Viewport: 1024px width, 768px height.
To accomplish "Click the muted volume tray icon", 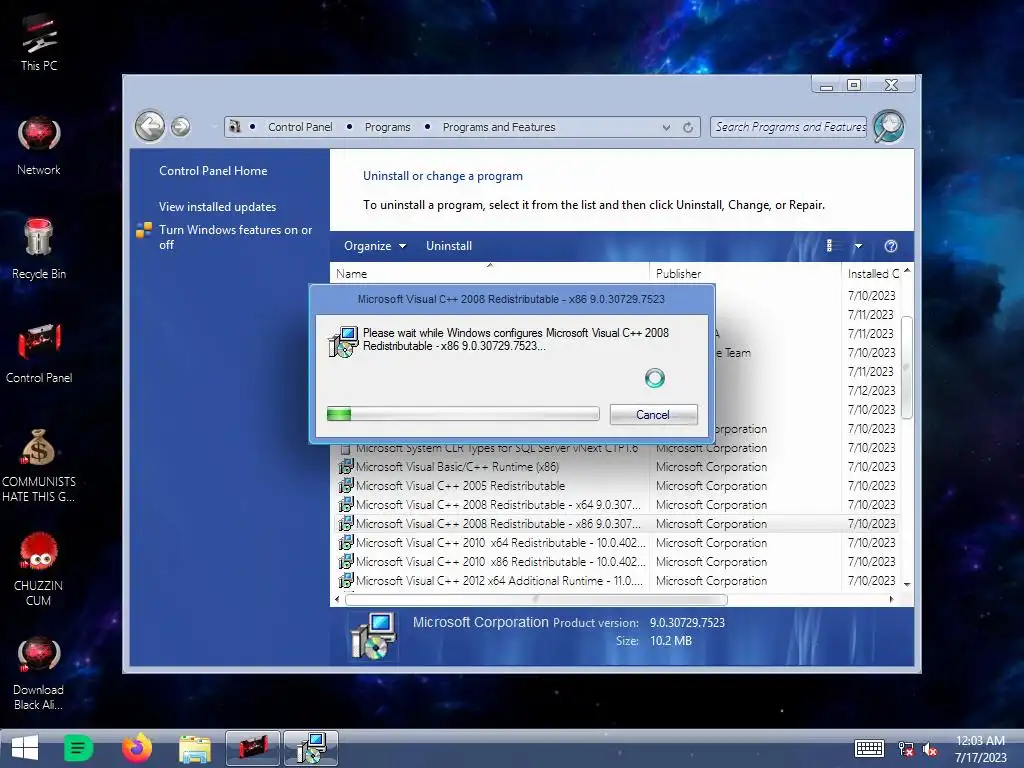I will point(930,749).
